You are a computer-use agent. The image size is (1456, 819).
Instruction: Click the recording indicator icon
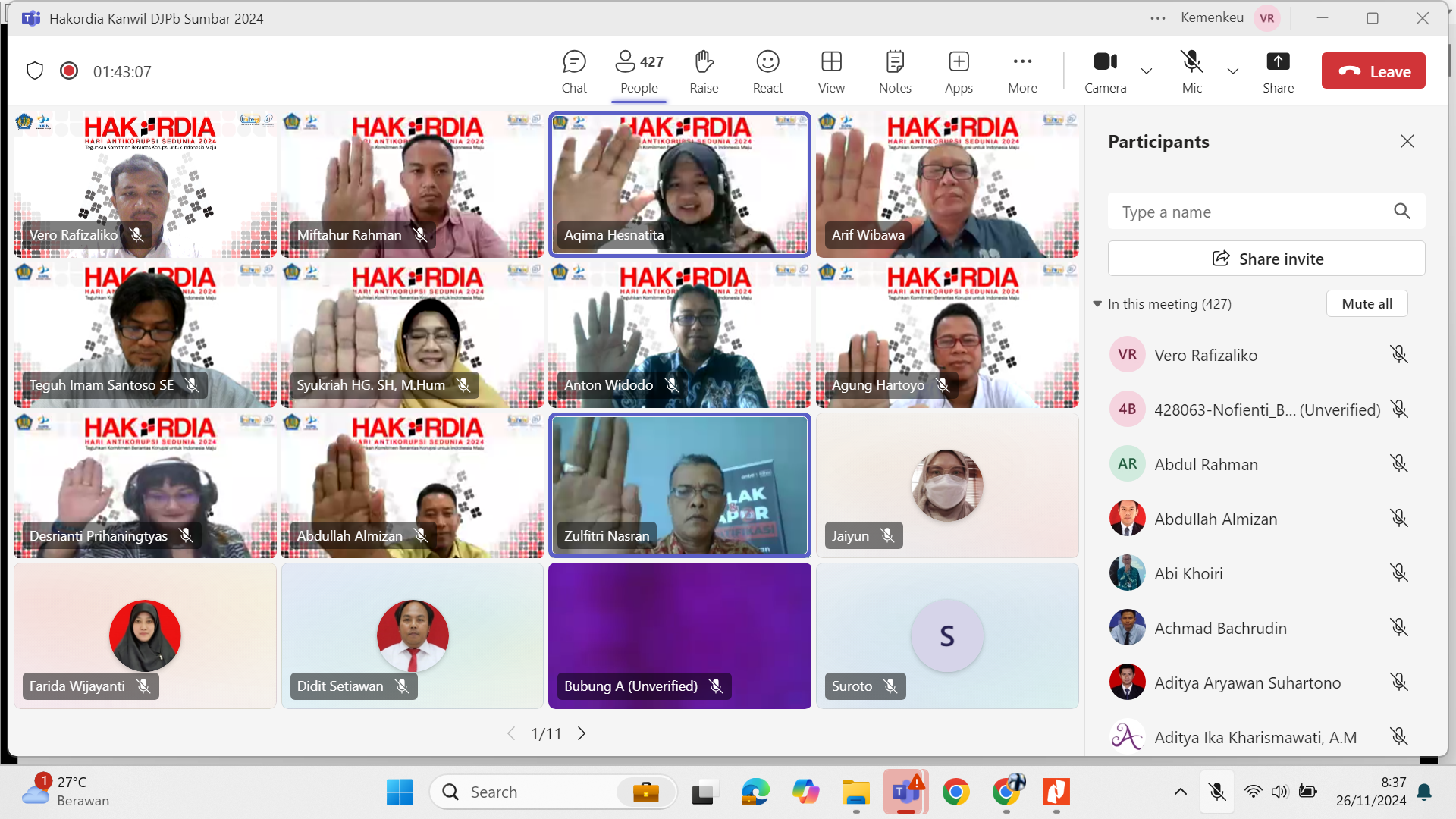69,71
